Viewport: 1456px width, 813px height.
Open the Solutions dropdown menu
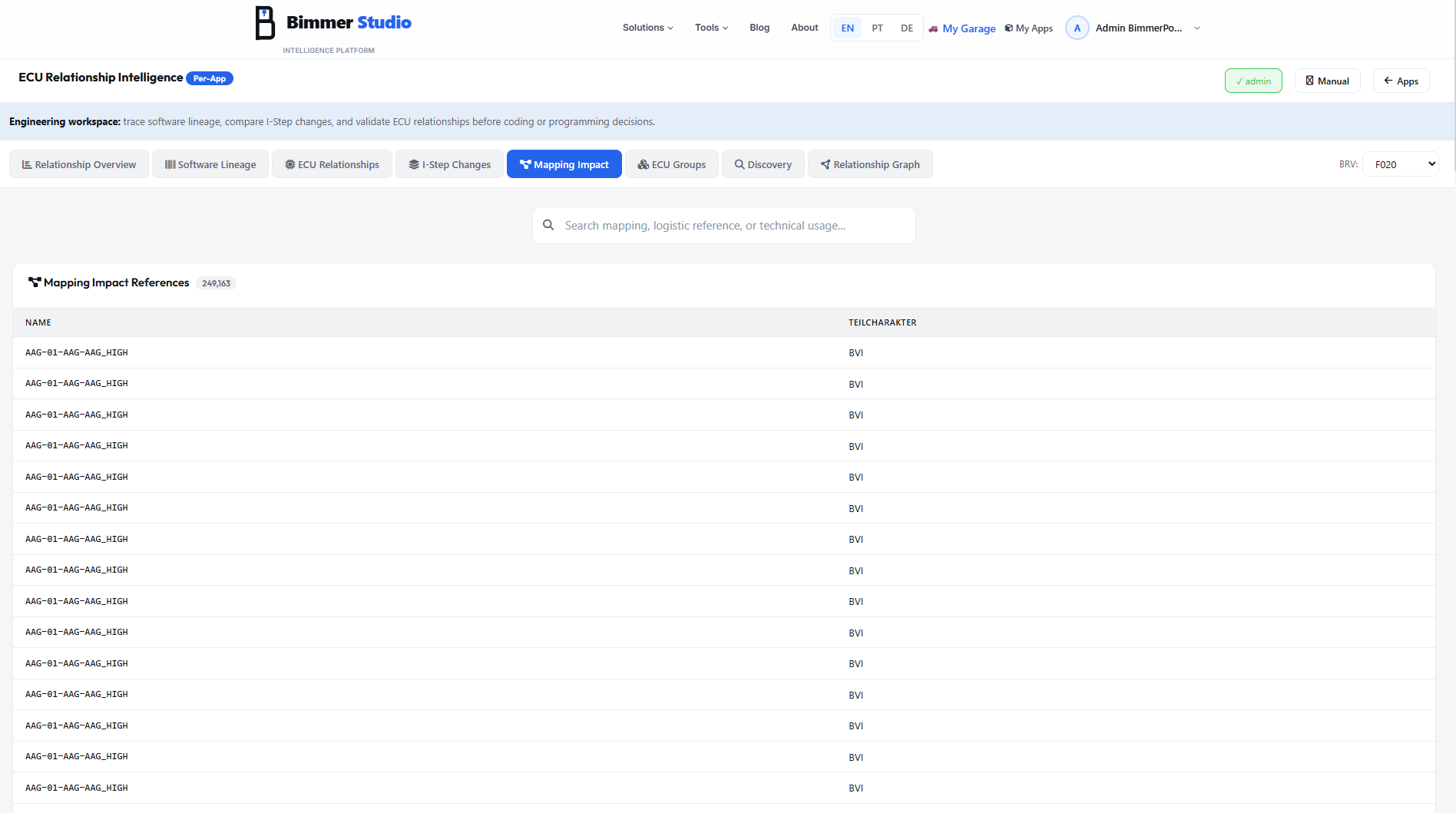tap(647, 28)
